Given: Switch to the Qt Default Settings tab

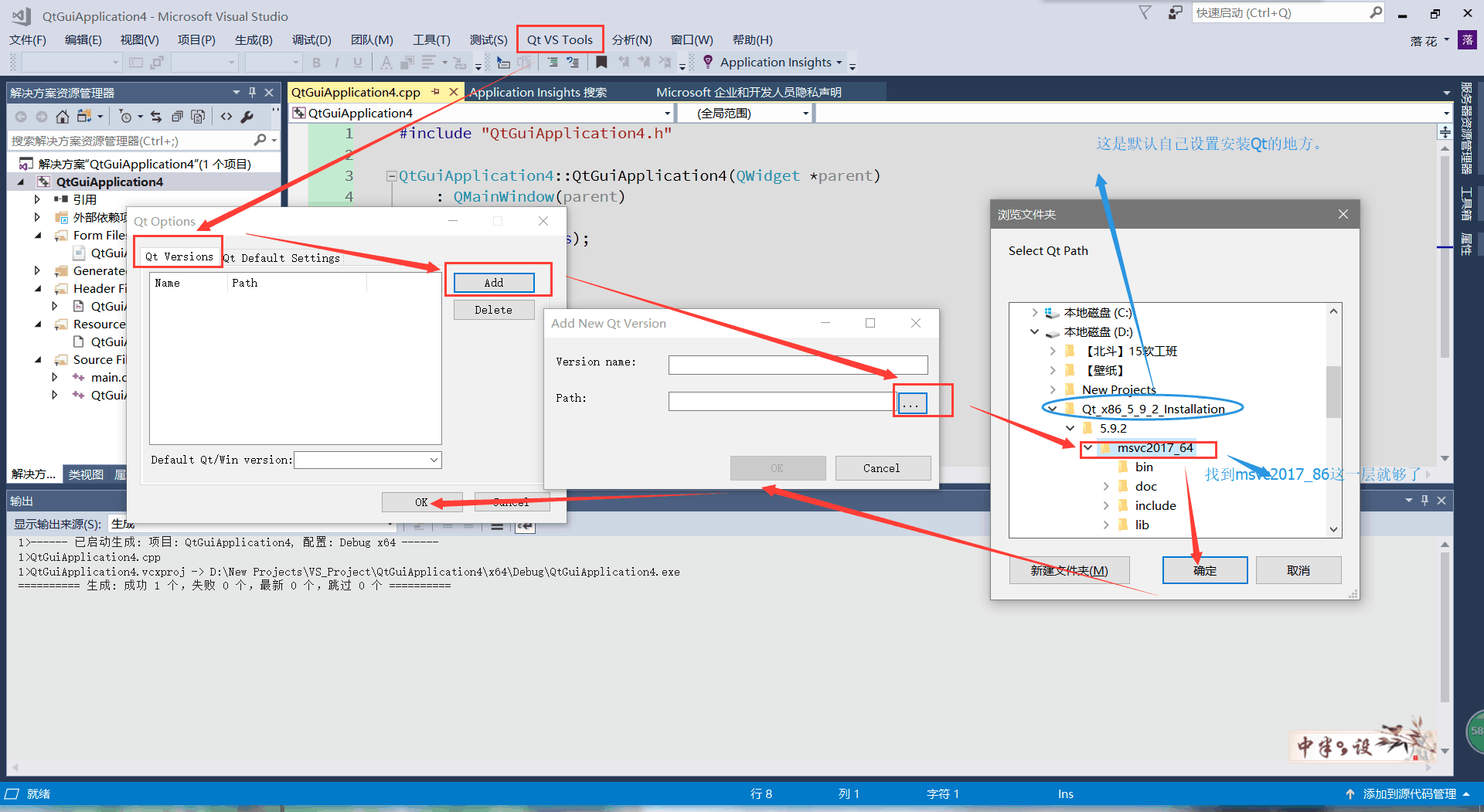Looking at the screenshot, I should coord(281,257).
